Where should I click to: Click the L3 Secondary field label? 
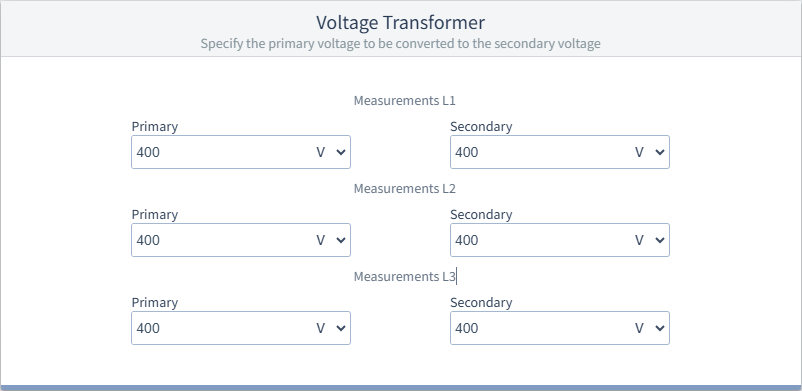coord(481,302)
